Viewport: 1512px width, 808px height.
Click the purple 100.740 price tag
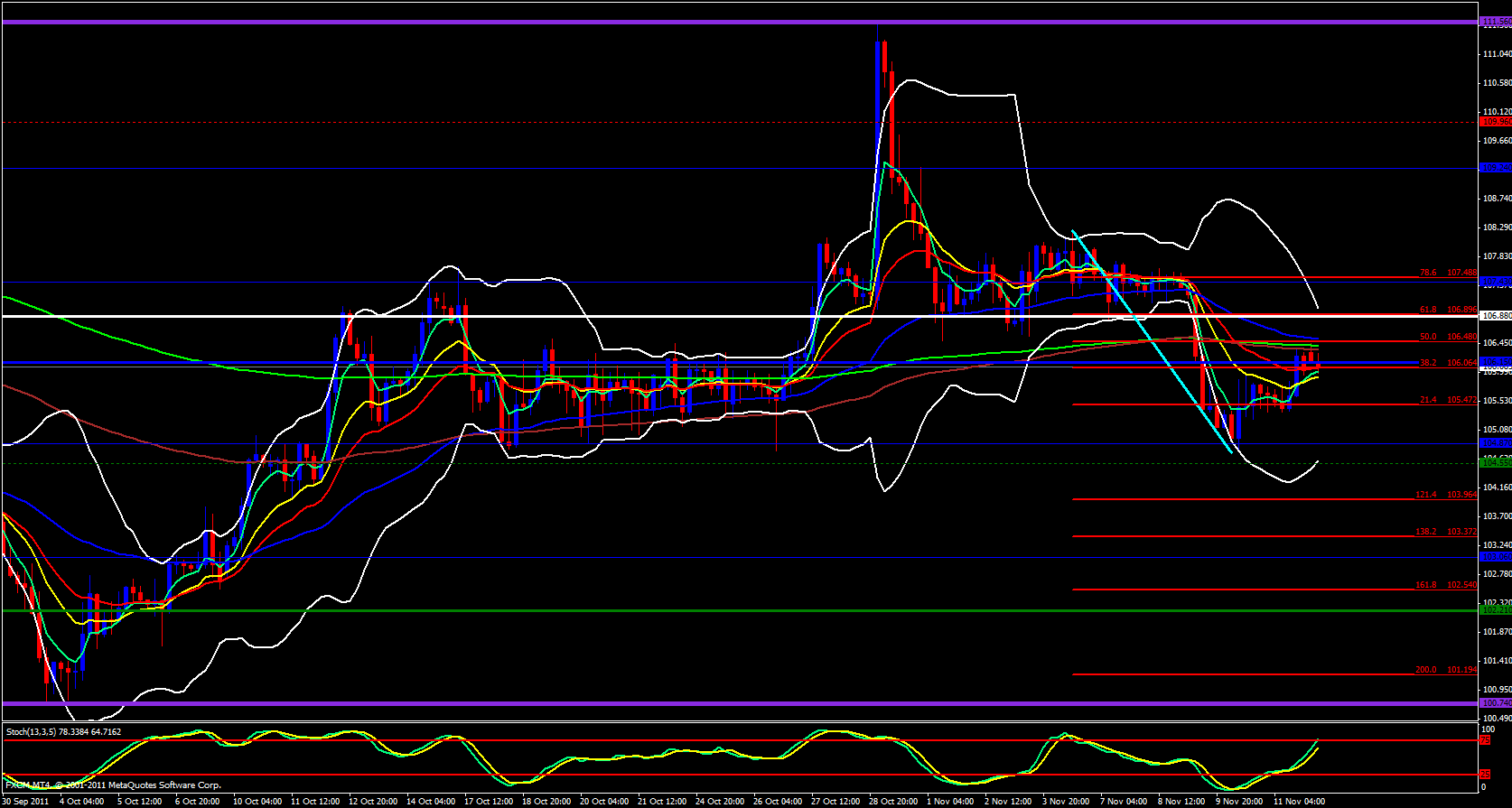coord(1495,703)
